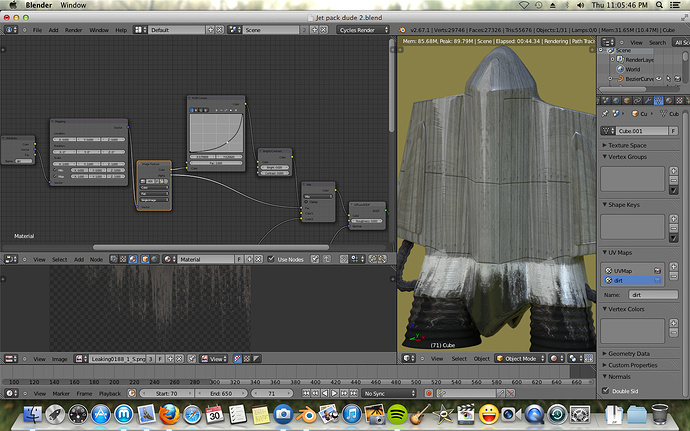Pin the image in the UV editor header
Screen dimensions: 690x431
(x=192, y=359)
